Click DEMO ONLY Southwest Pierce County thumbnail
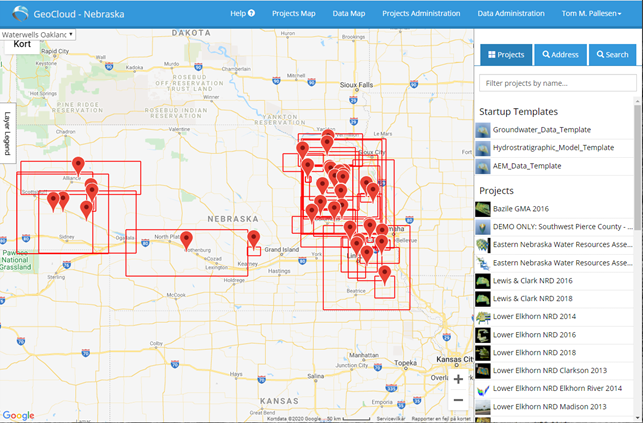Viewport: 643px width, 423px height. 483,227
